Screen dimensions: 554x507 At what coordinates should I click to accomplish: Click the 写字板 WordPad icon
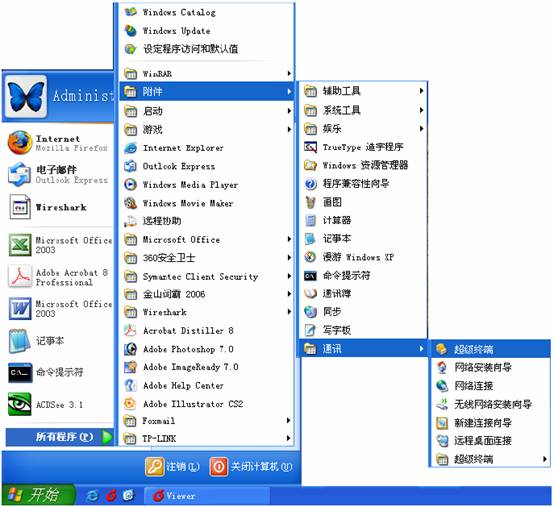[310, 330]
